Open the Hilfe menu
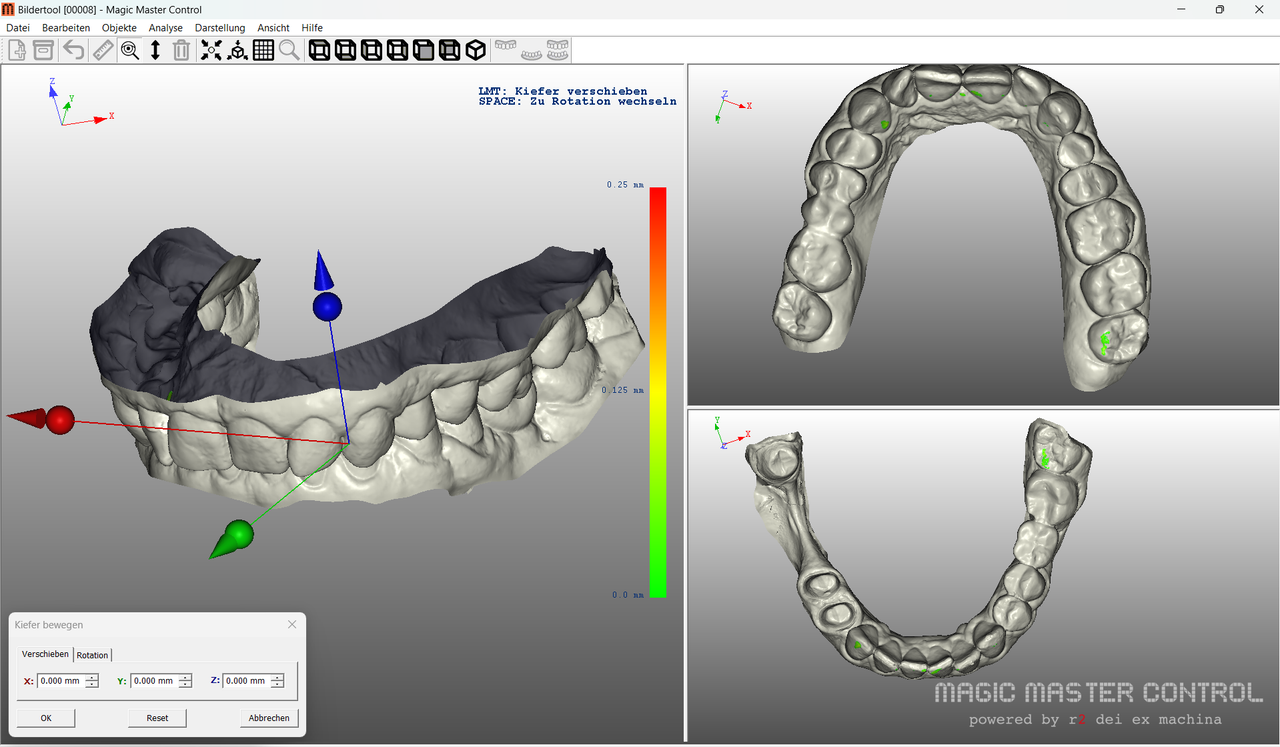1280x747 pixels. tap(312, 28)
